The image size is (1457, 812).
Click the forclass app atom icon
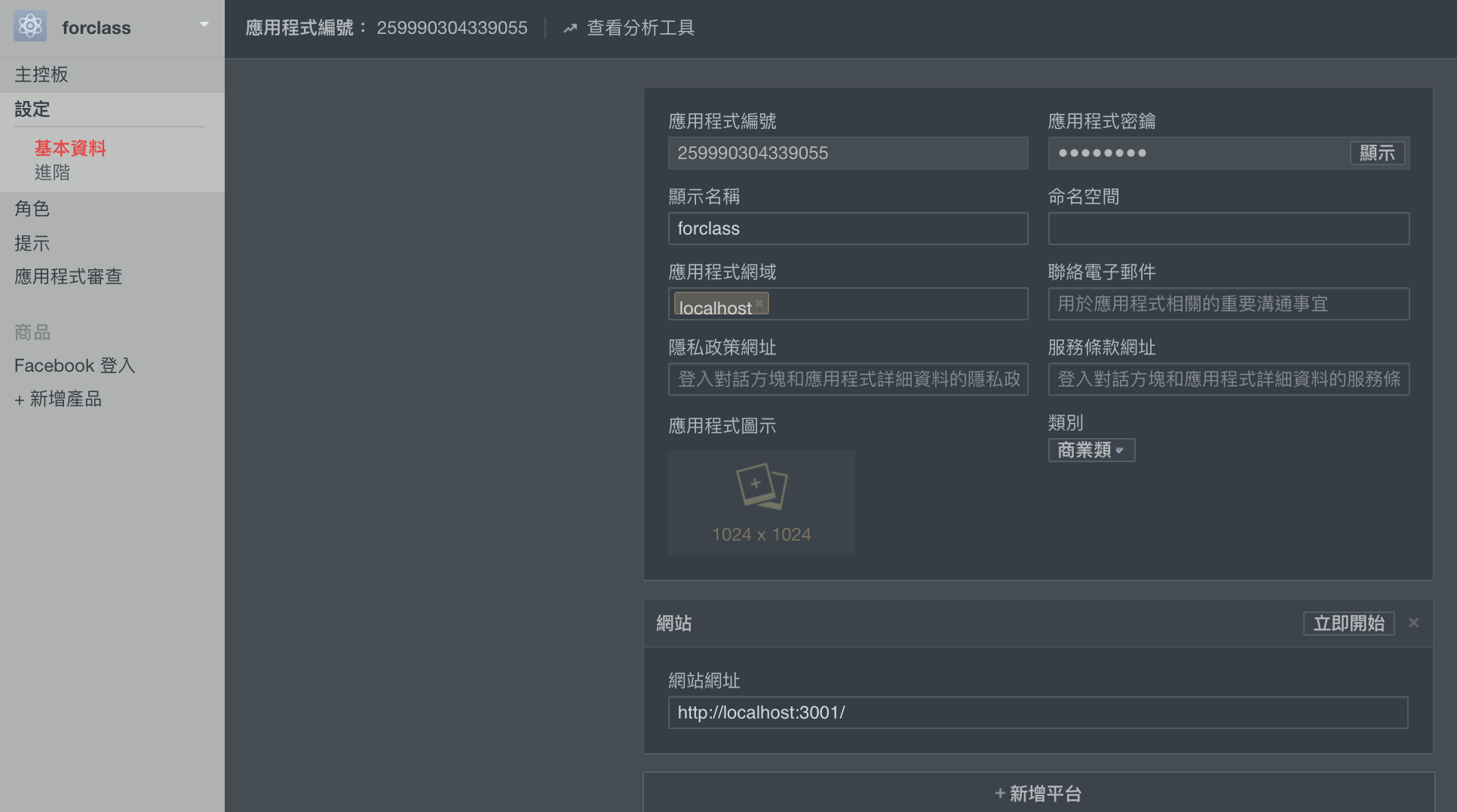[30, 26]
